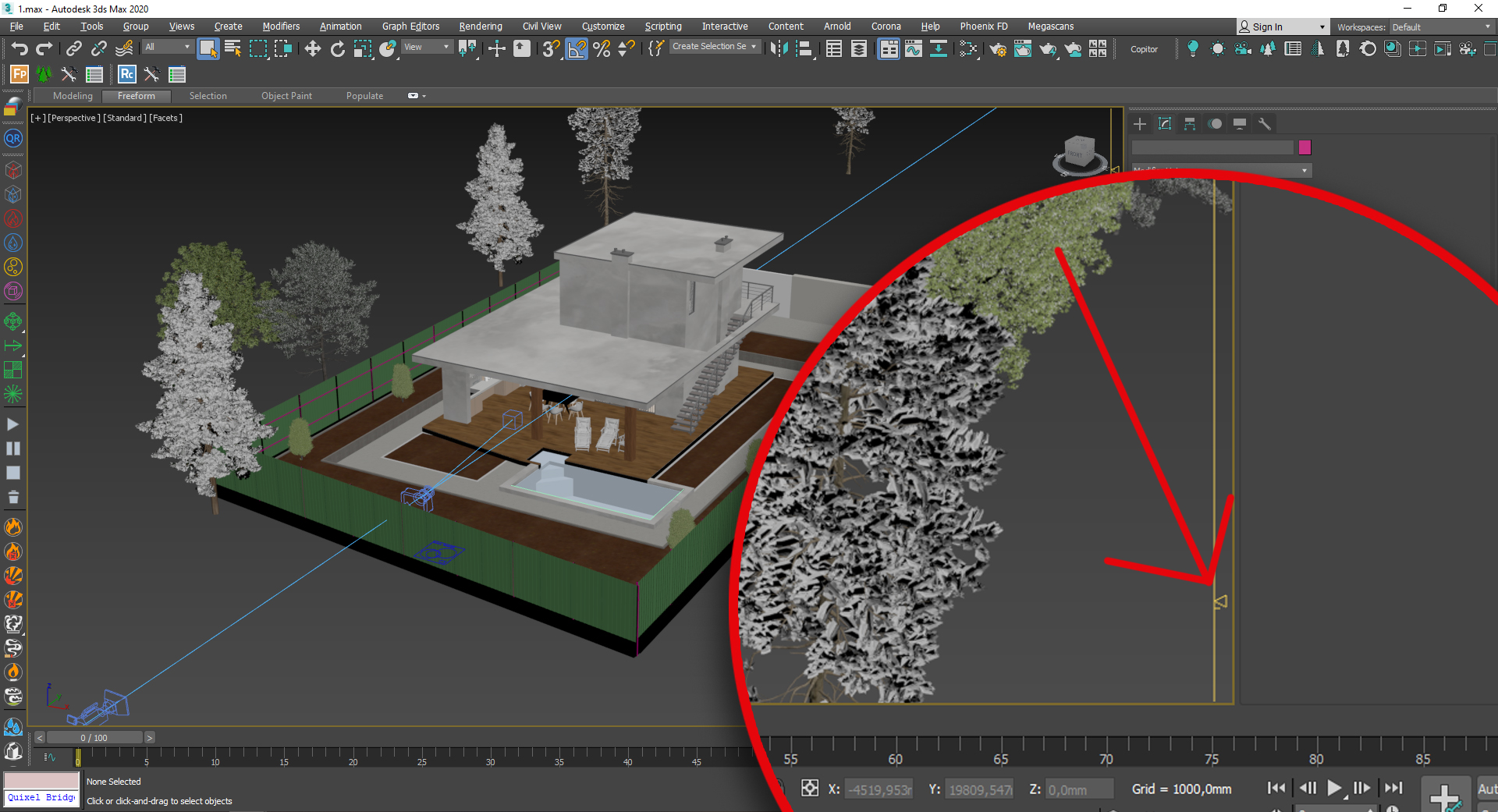Toggle Spinner Snap button
The image size is (1498, 812).
click(627, 49)
